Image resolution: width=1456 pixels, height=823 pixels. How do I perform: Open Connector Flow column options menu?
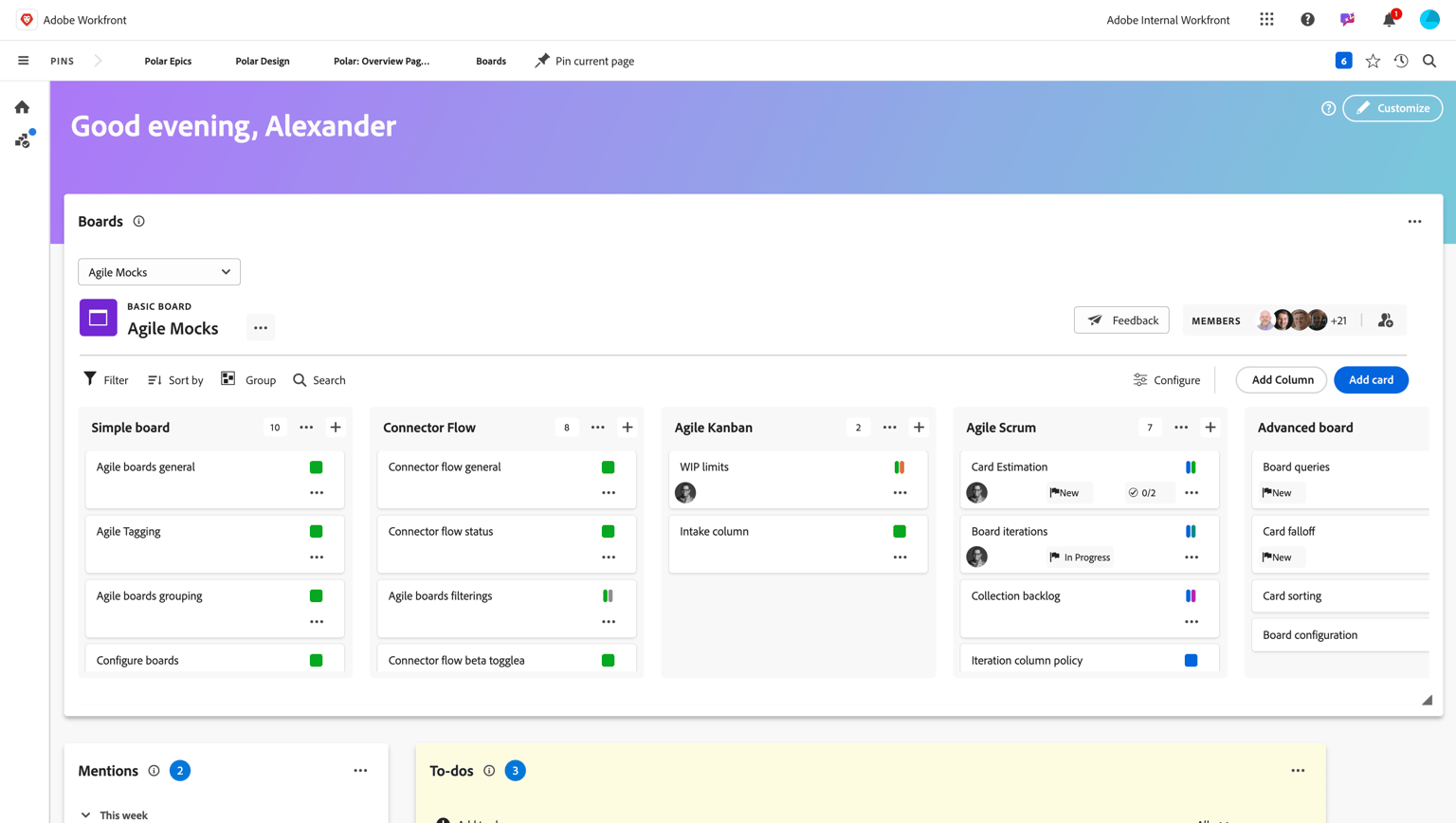tap(598, 428)
